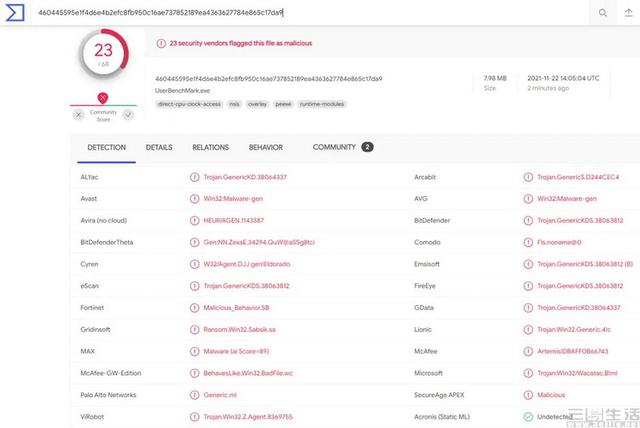Image resolution: width=640 pixels, height=428 pixels.
Task: Click the alert icon in Palo Alto Networks row
Action: 195,395
